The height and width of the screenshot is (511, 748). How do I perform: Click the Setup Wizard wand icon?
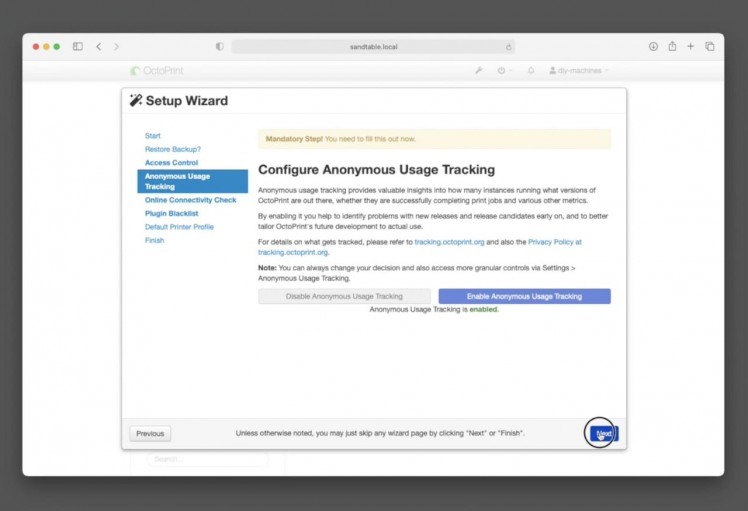[135, 100]
